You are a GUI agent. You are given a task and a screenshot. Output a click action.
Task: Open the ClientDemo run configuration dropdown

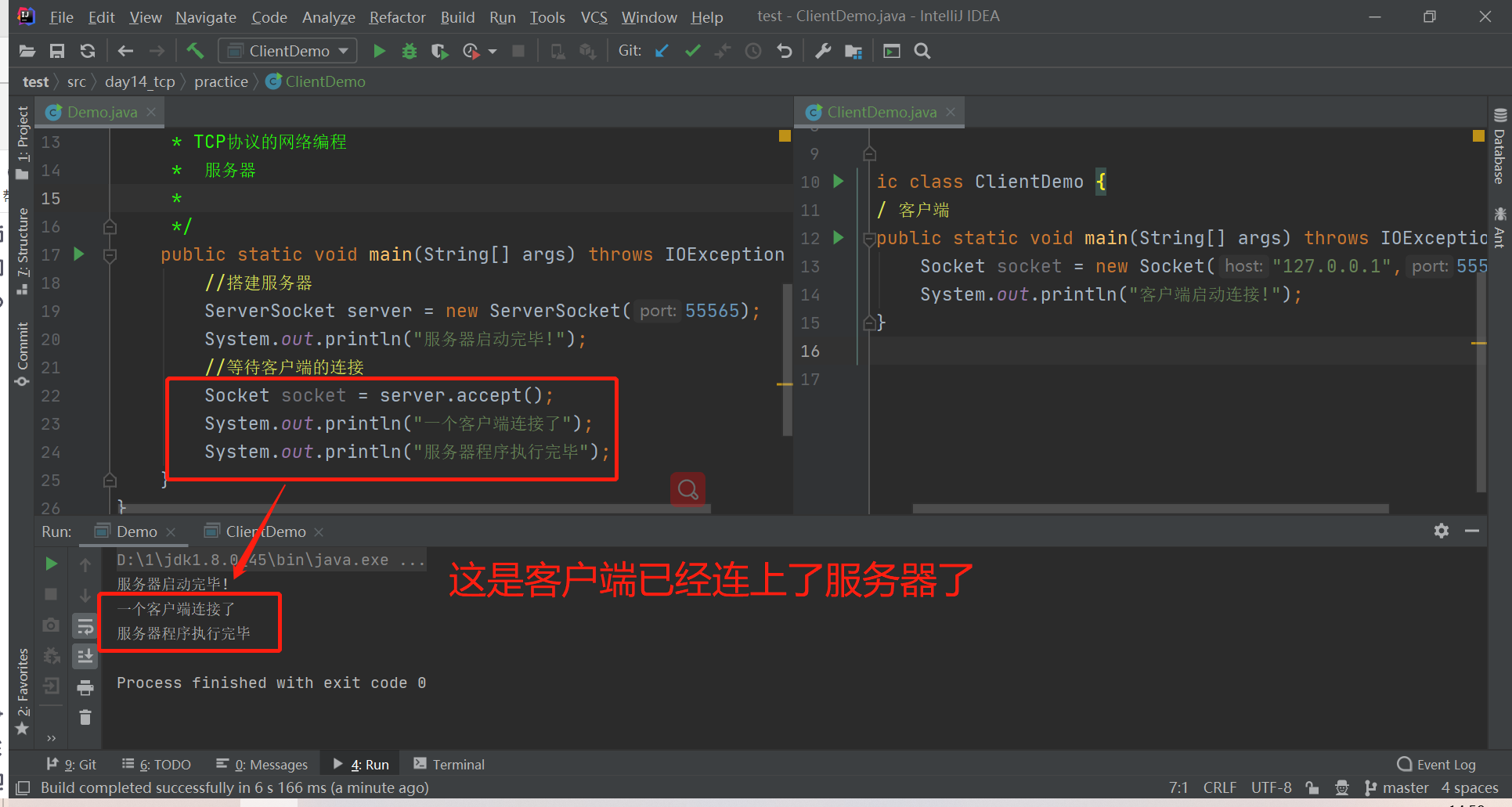(287, 51)
